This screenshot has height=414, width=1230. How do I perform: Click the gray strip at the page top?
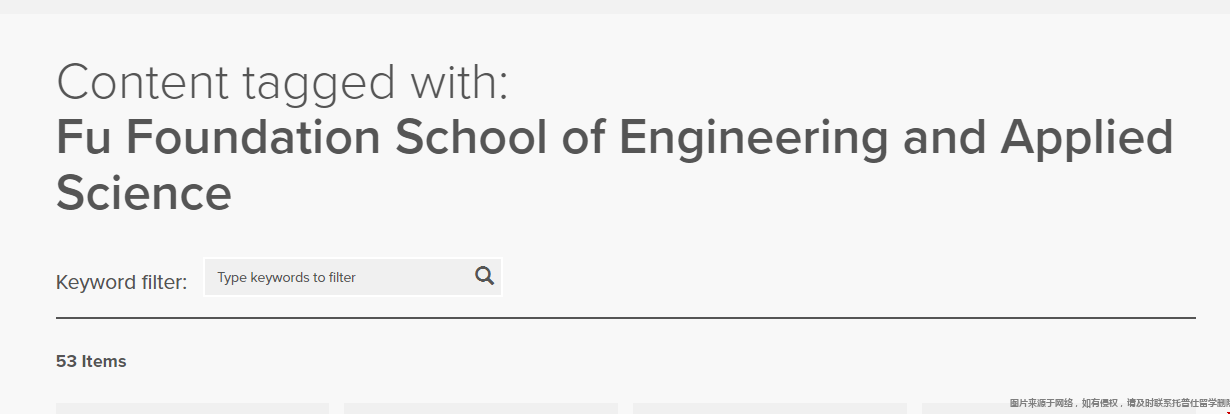point(615,7)
